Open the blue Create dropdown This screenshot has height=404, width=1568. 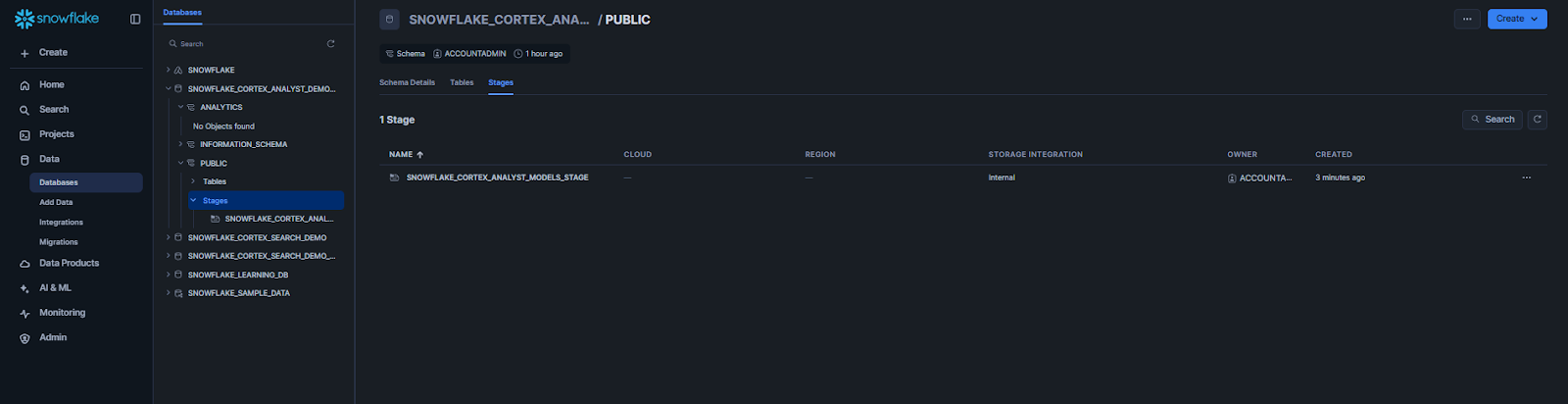[1517, 19]
